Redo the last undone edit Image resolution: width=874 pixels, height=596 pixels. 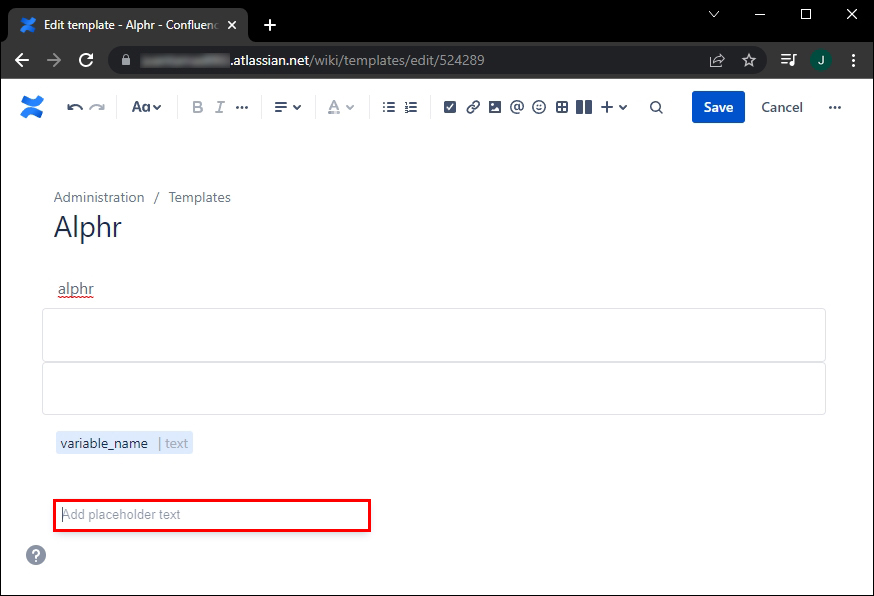pyautogui.click(x=97, y=107)
